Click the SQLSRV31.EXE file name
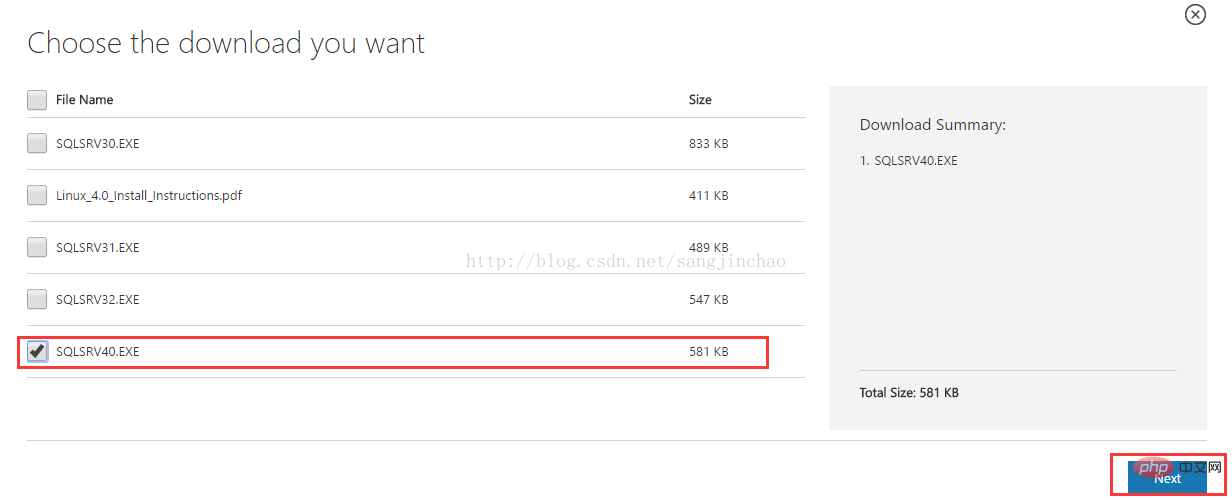The height and width of the screenshot is (500, 1232). coord(98,247)
